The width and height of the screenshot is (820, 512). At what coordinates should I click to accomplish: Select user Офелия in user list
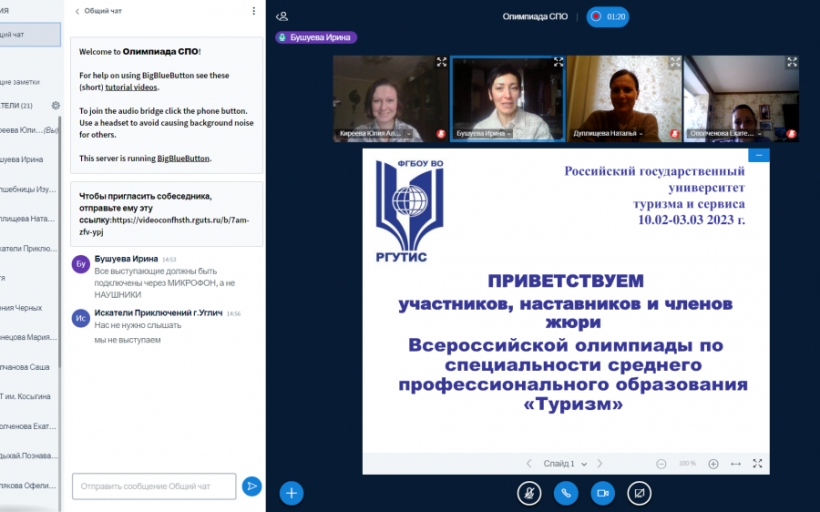click(29, 485)
